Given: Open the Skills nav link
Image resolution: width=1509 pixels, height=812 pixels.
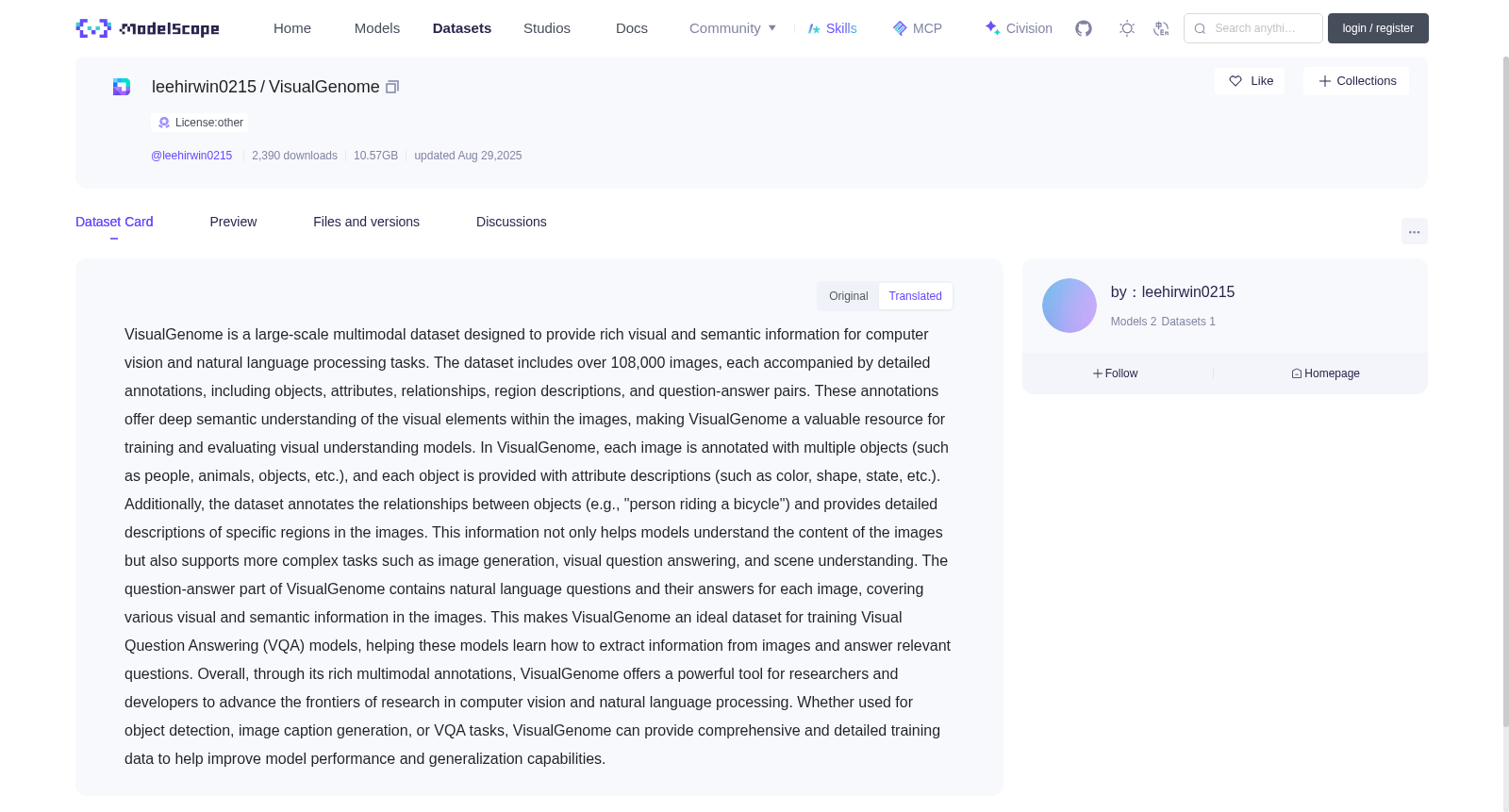Looking at the screenshot, I should (832, 28).
